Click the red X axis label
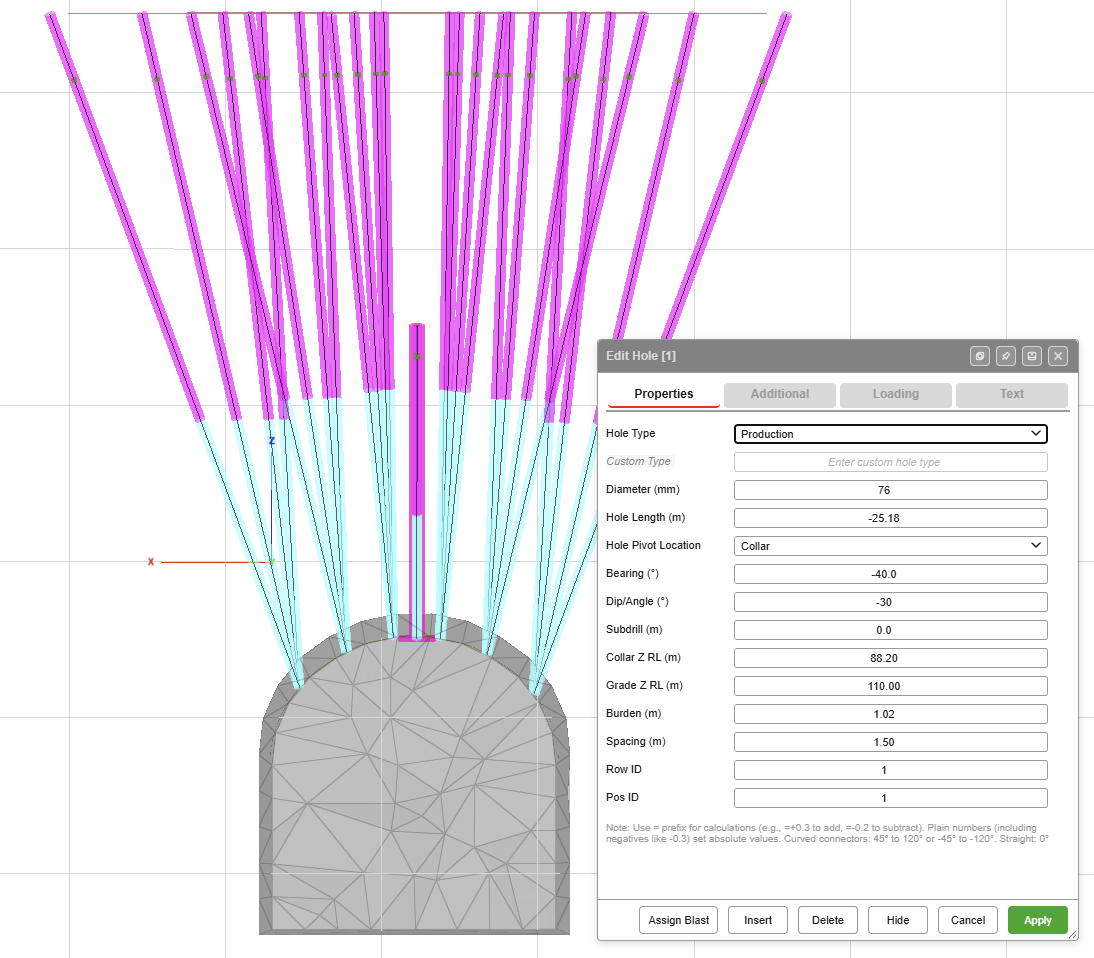The height and width of the screenshot is (958, 1094). [x=151, y=562]
